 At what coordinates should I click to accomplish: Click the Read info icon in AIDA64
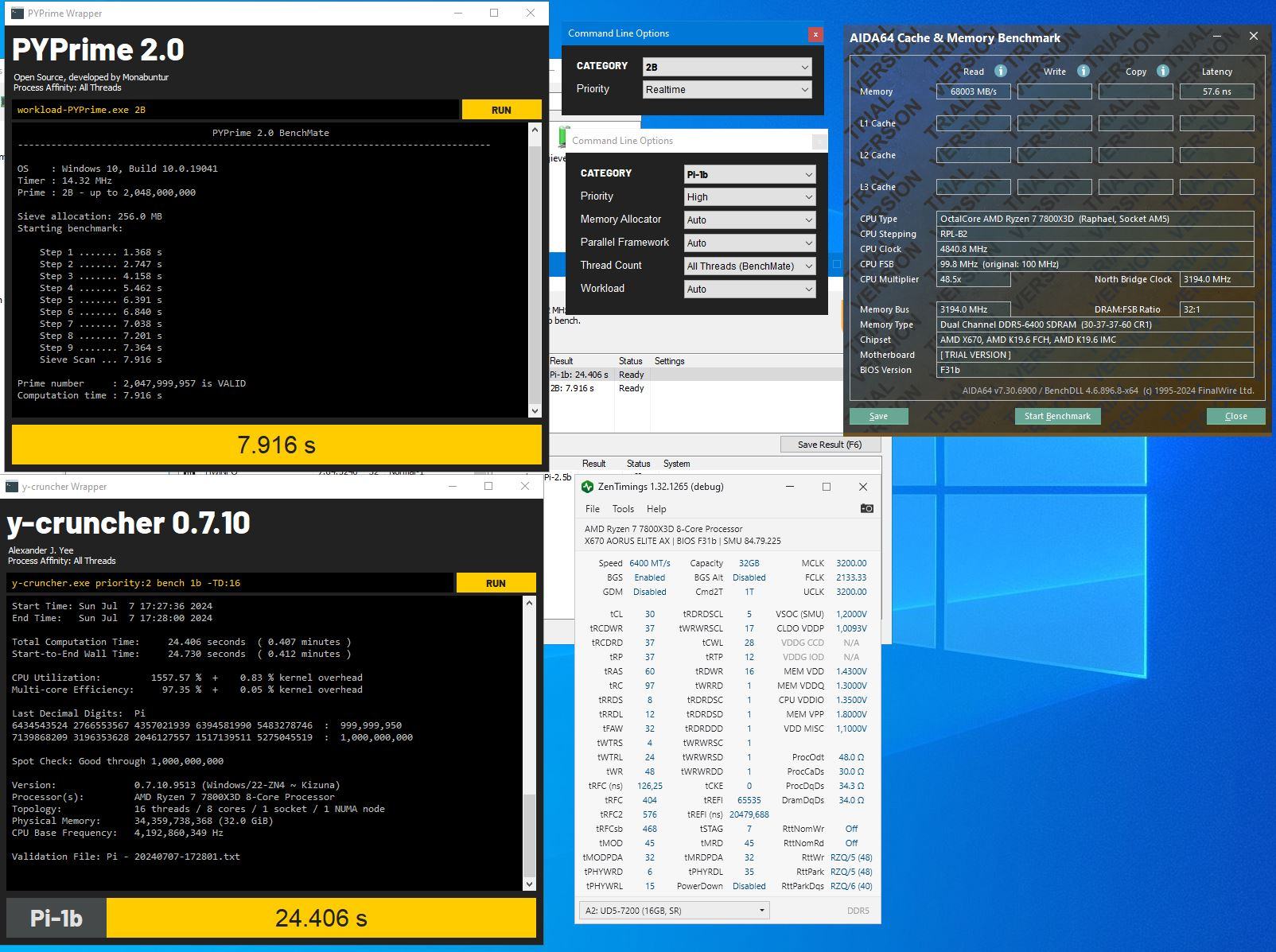[1000, 71]
